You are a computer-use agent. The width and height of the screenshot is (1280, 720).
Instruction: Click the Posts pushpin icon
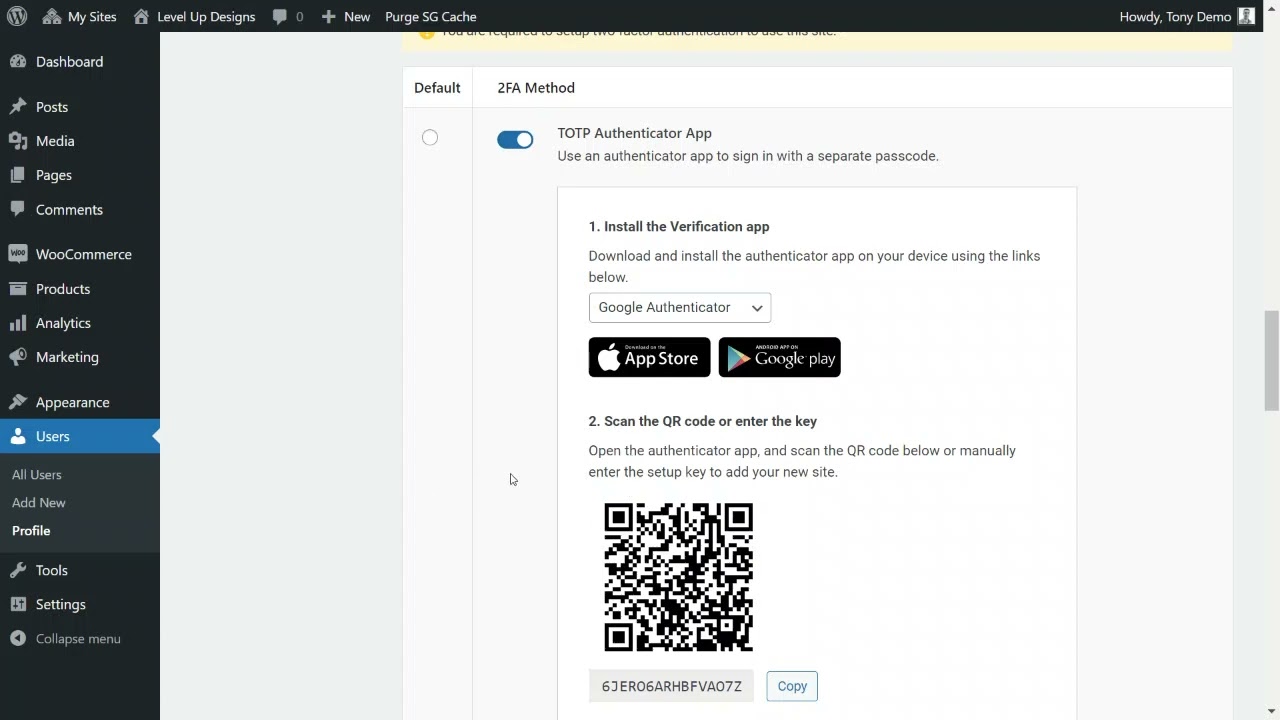pyautogui.click(x=18, y=107)
